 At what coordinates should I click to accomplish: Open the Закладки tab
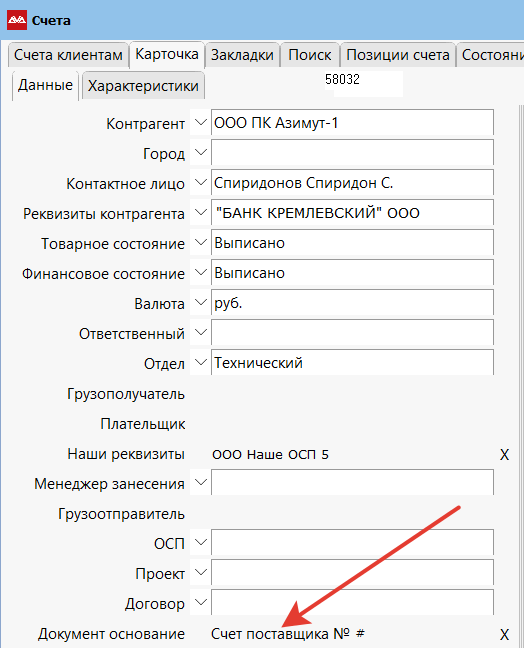(243, 55)
